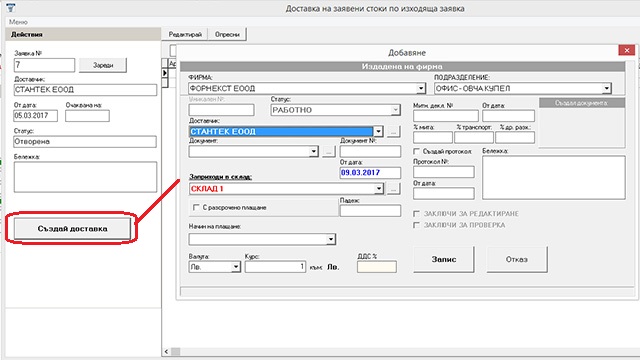
Task: Click the От дата field beside Митн. декл.
Action: (509, 116)
